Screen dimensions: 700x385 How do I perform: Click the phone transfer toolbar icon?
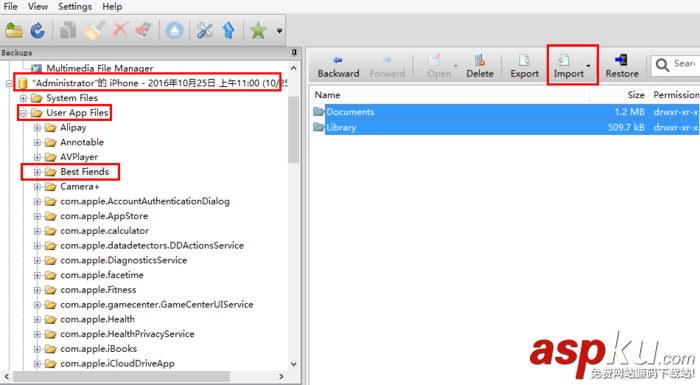click(x=144, y=31)
